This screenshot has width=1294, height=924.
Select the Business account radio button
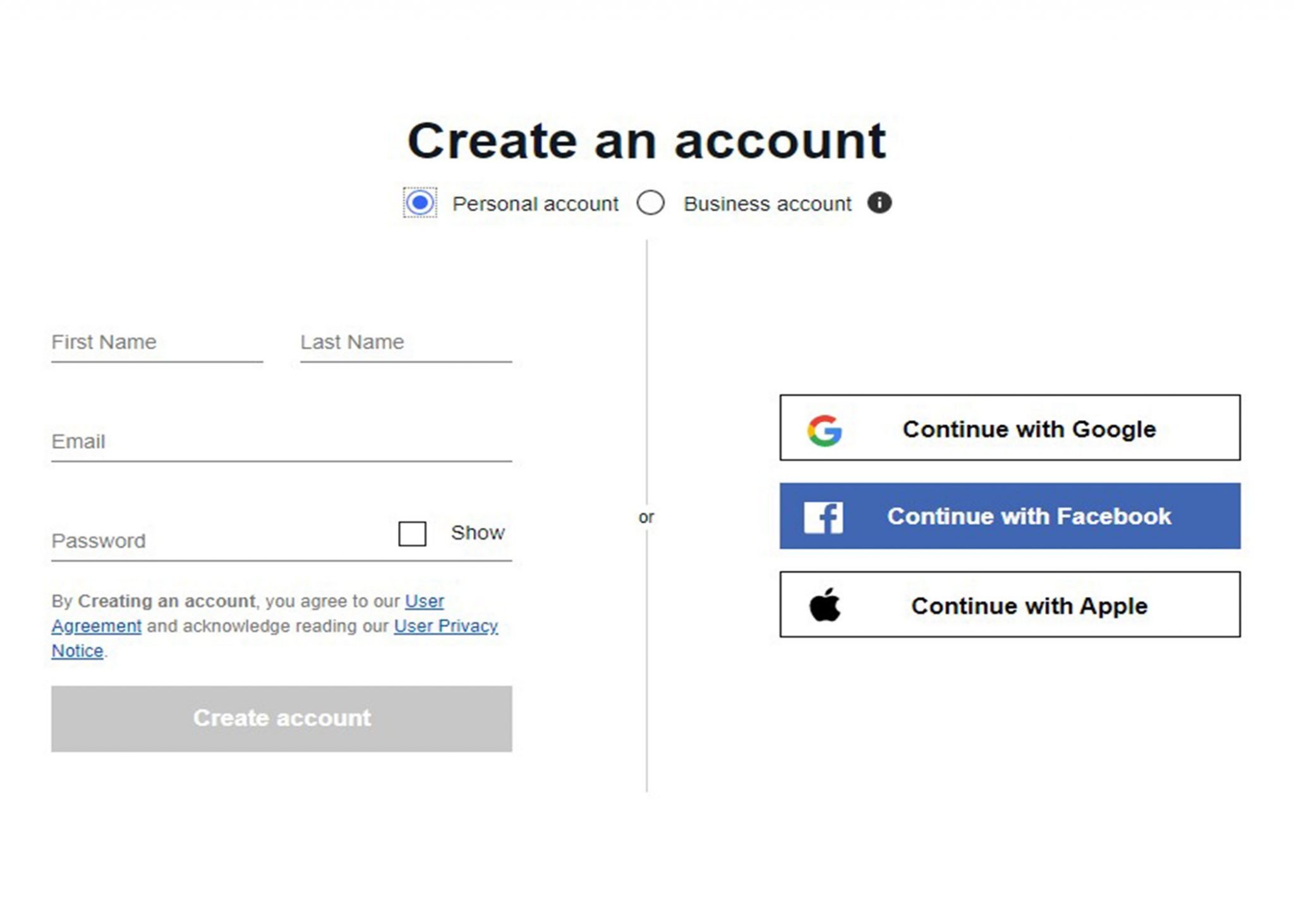tap(652, 203)
